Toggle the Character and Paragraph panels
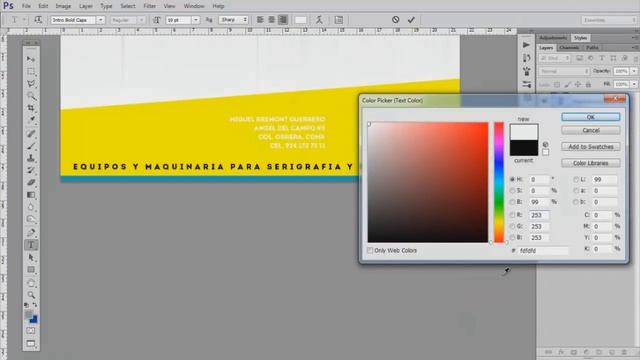The image size is (640, 360). click(339, 20)
